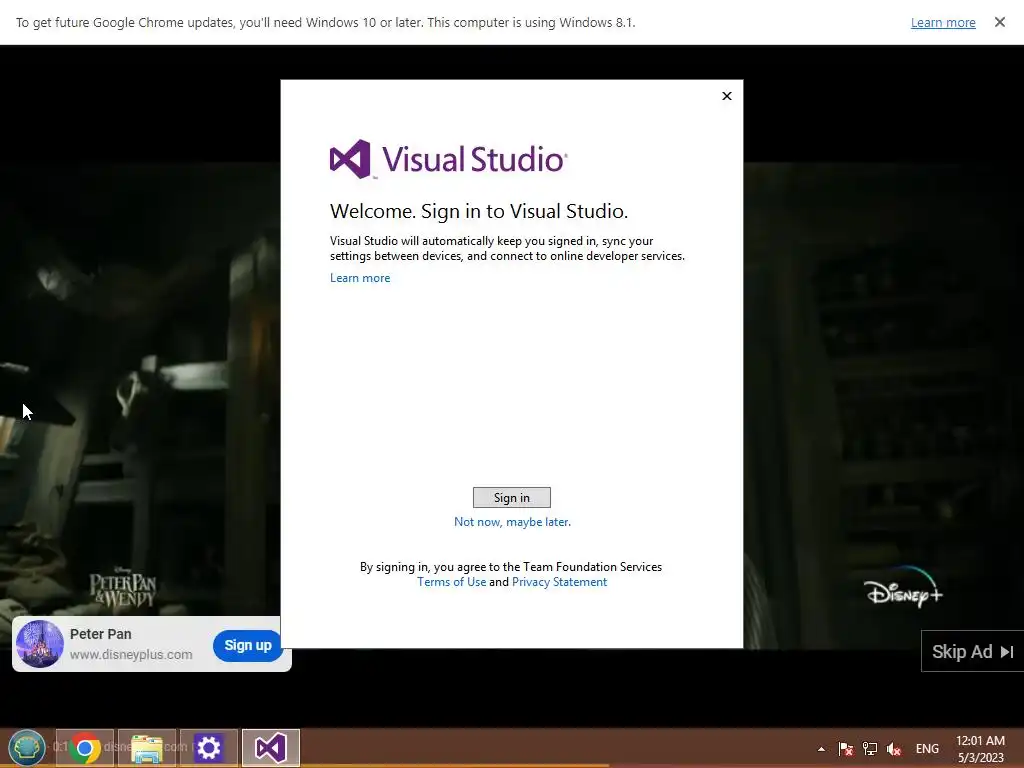The image size is (1024, 768).
Task: Open Learn more link in Visual Studio dialog
Action: pyautogui.click(x=360, y=278)
